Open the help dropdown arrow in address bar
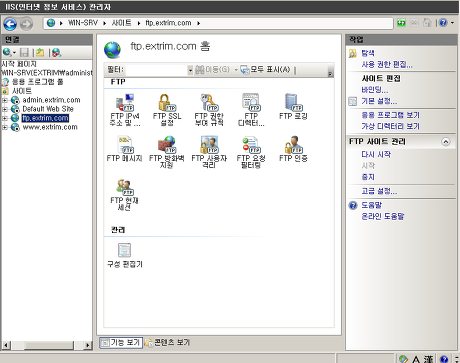 (452, 23)
